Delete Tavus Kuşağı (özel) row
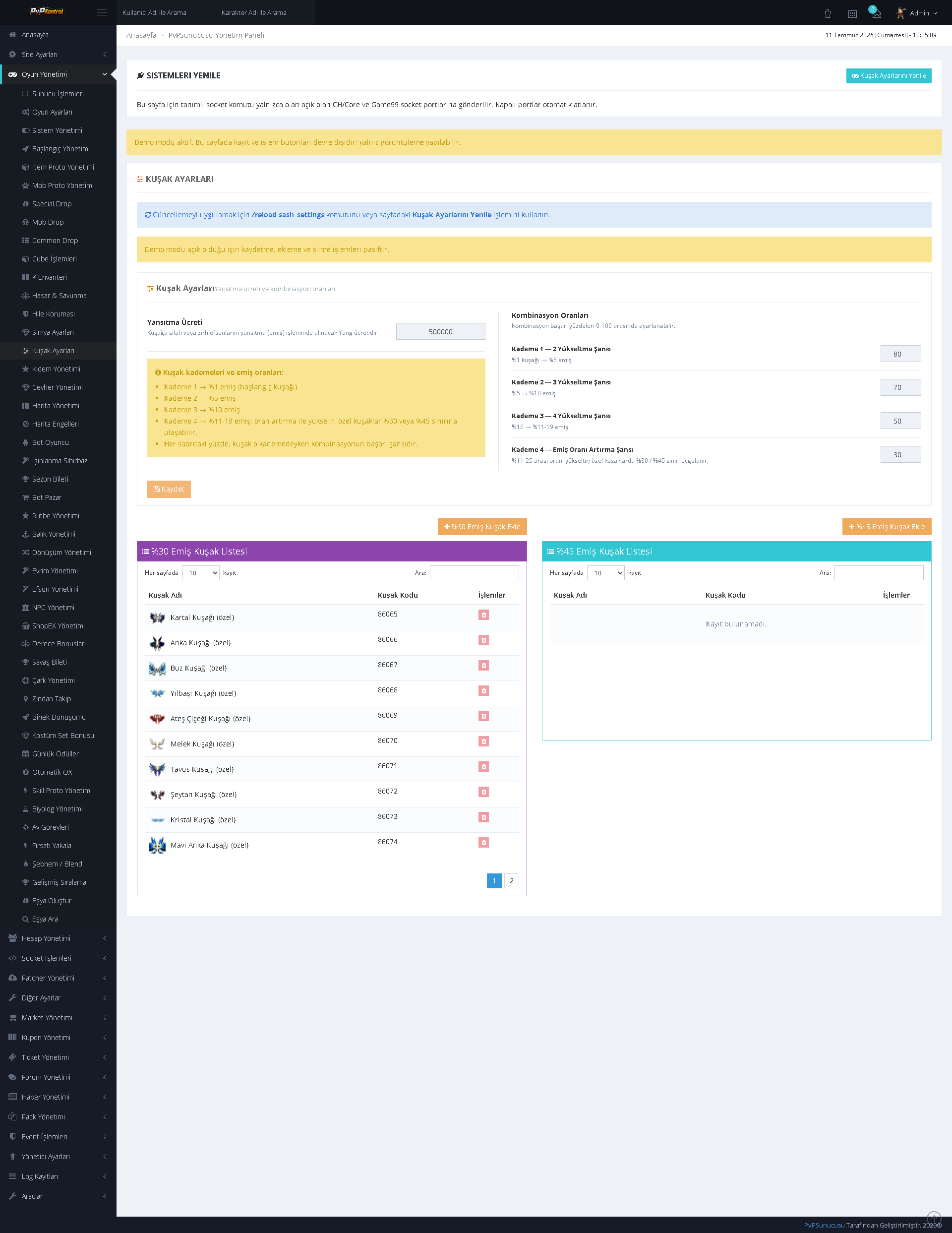This screenshot has height=1233, width=952. pos(483,767)
